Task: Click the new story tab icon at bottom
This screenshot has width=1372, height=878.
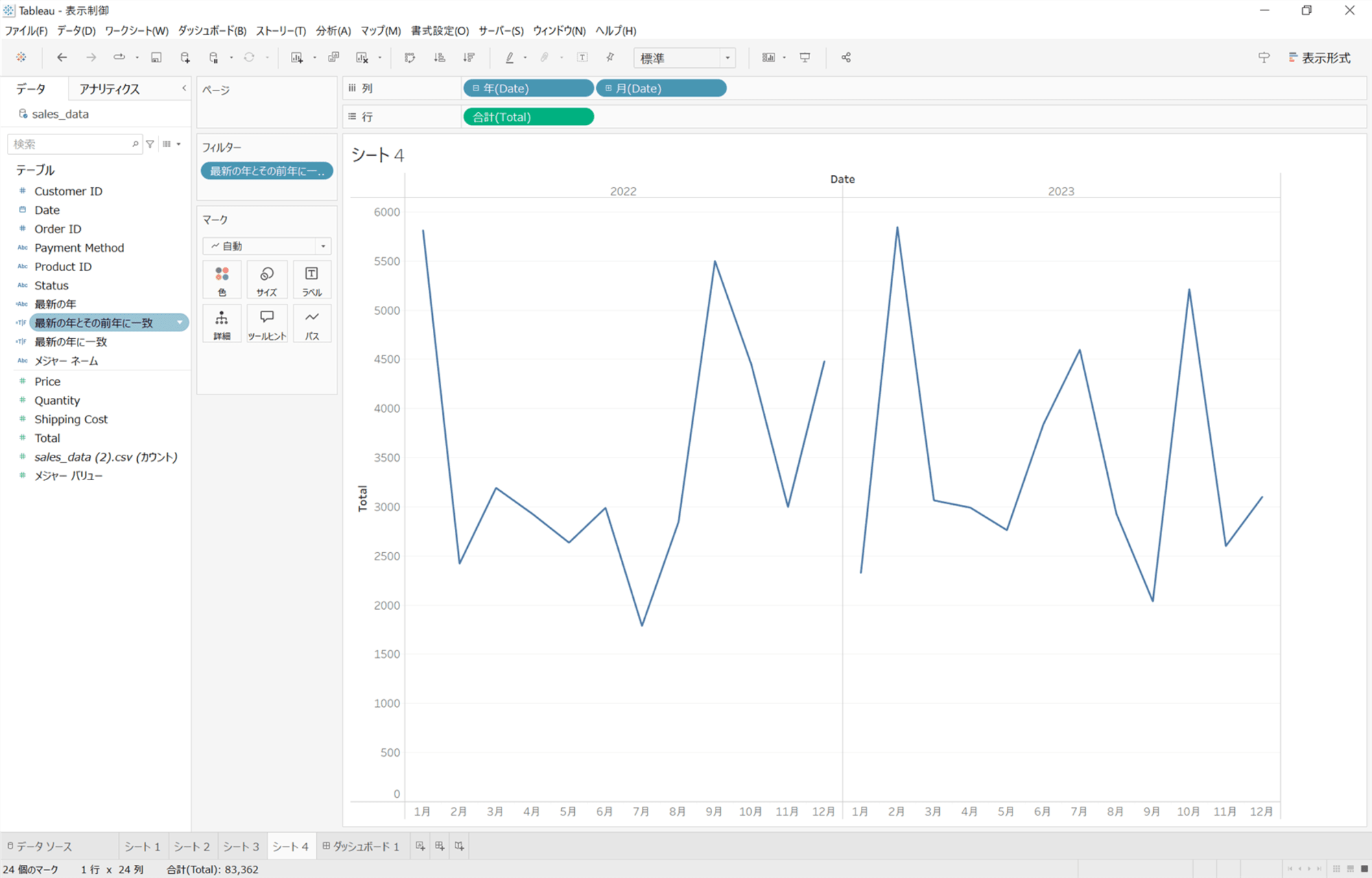Action: (460, 846)
